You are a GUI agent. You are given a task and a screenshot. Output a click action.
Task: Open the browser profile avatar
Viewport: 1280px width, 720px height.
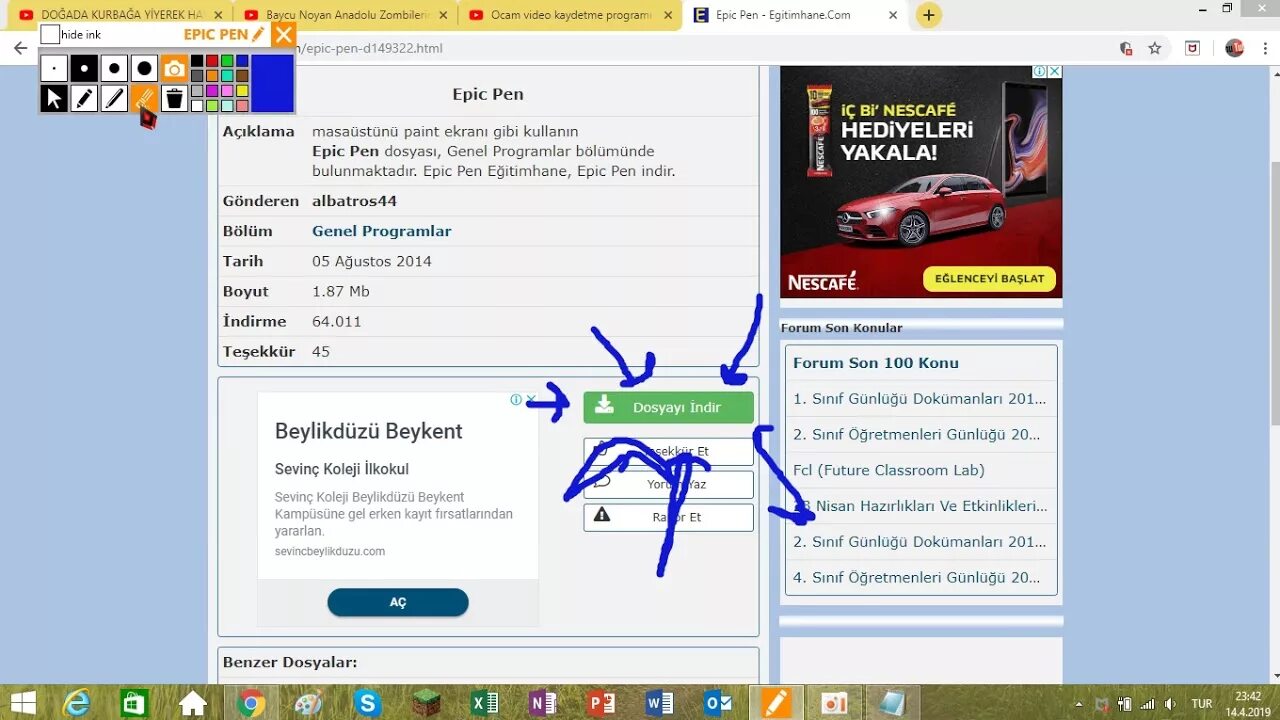point(1234,48)
